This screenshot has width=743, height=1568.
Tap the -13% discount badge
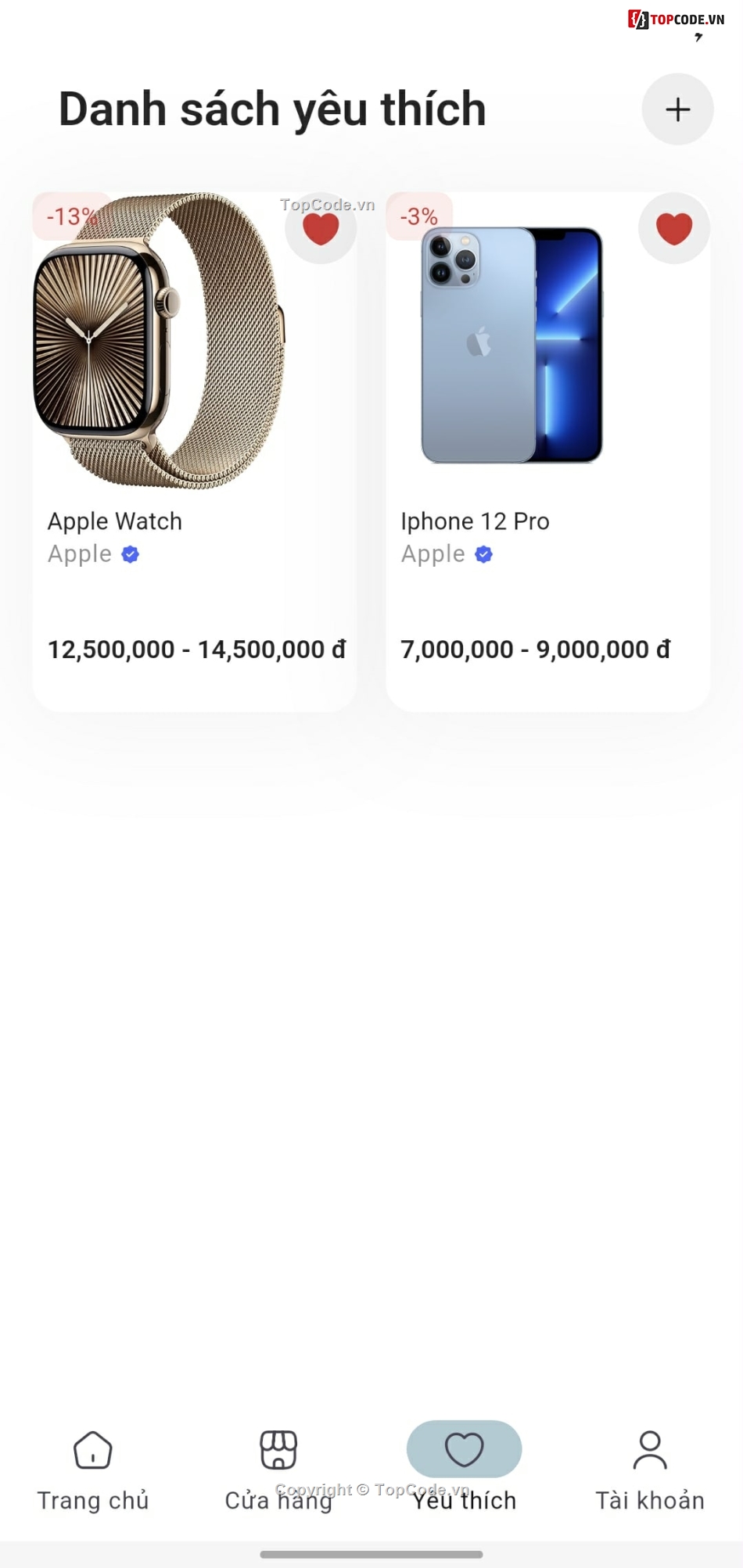pyautogui.click(x=72, y=216)
